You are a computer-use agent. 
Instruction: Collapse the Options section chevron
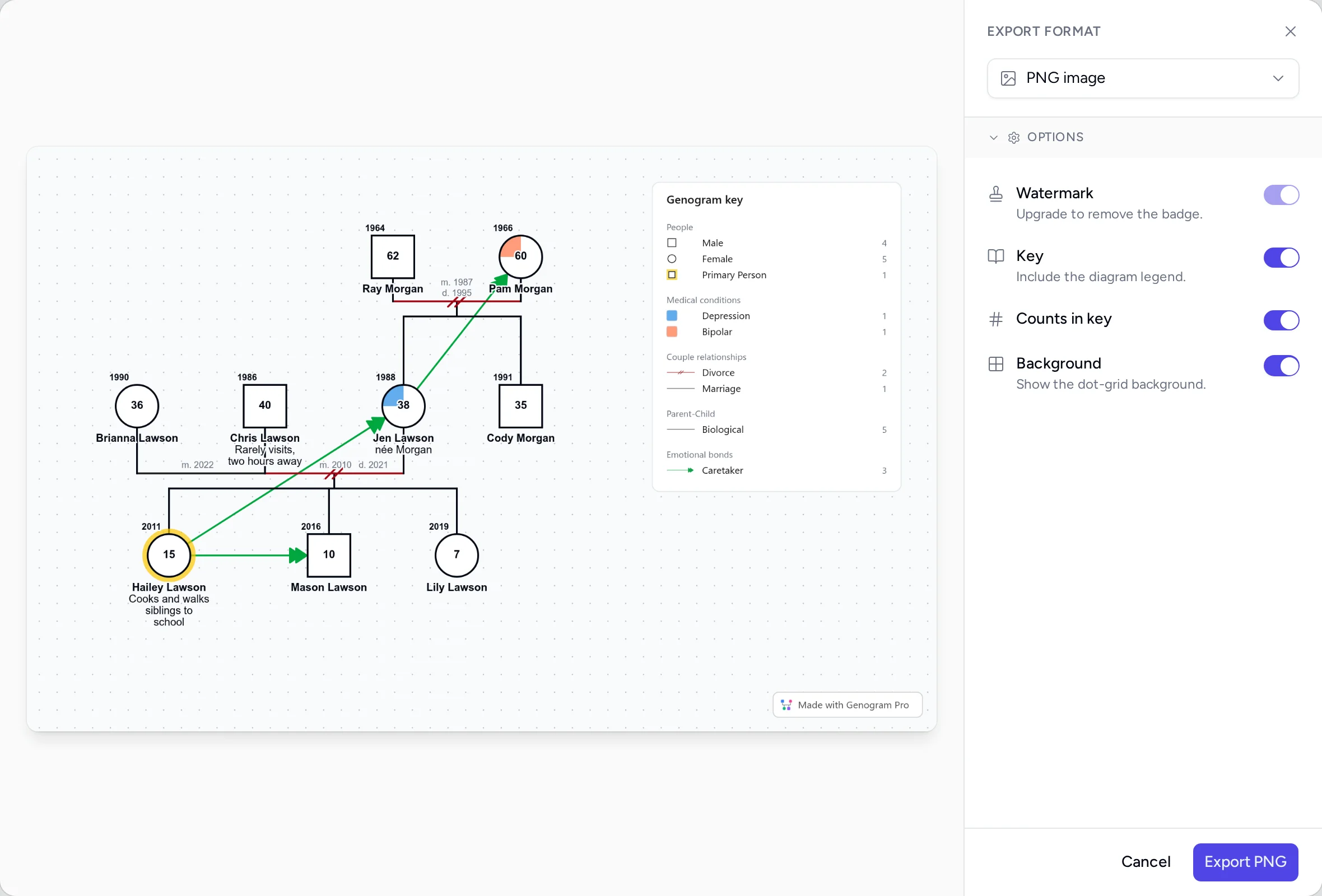pyautogui.click(x=993, y=137)
